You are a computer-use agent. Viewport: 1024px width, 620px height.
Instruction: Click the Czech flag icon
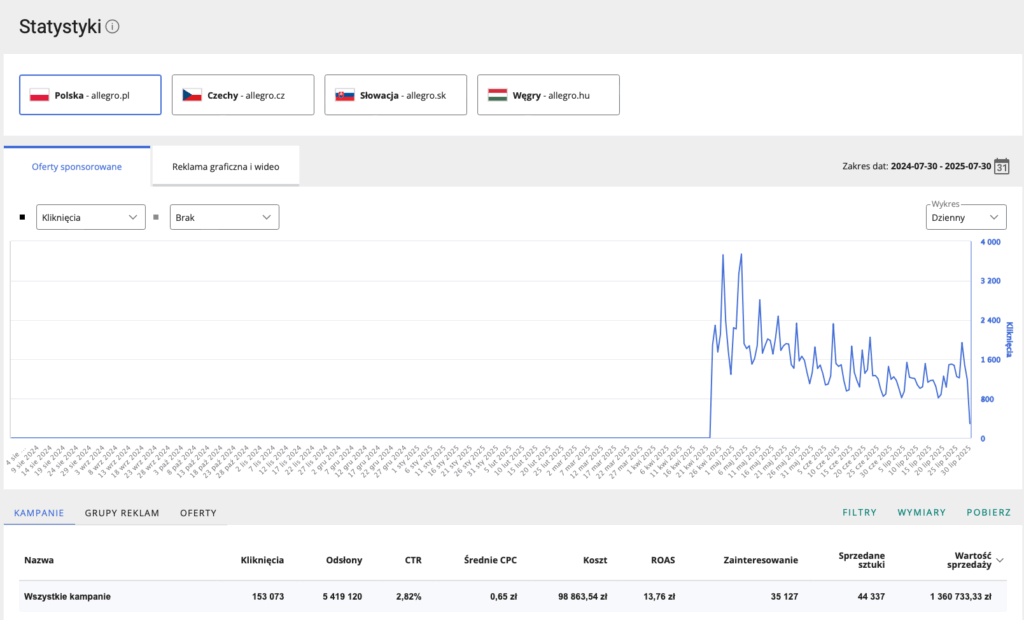click(x=192, y=95)
